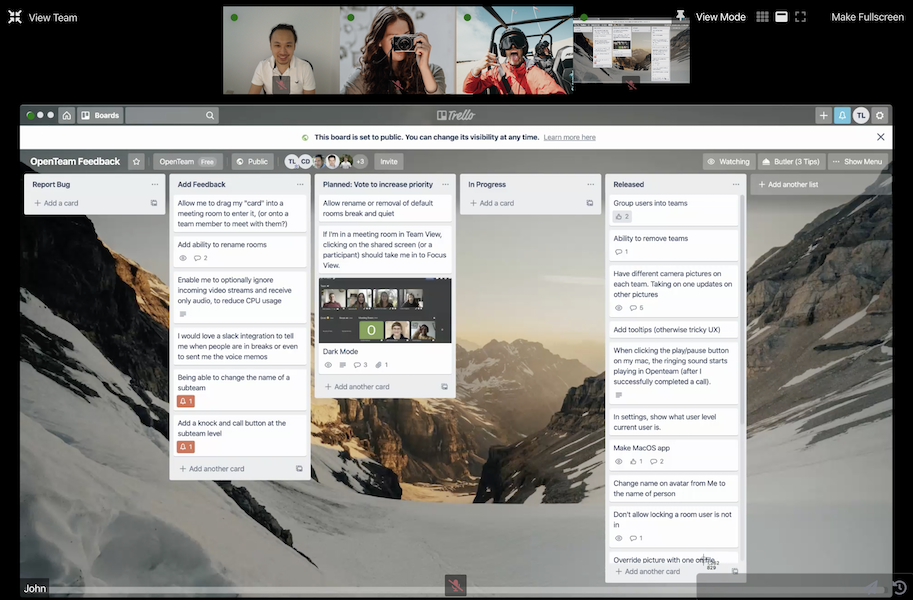
Task: Go to Trello home icon
Action: pyautogui.click(x=66, y=115)
